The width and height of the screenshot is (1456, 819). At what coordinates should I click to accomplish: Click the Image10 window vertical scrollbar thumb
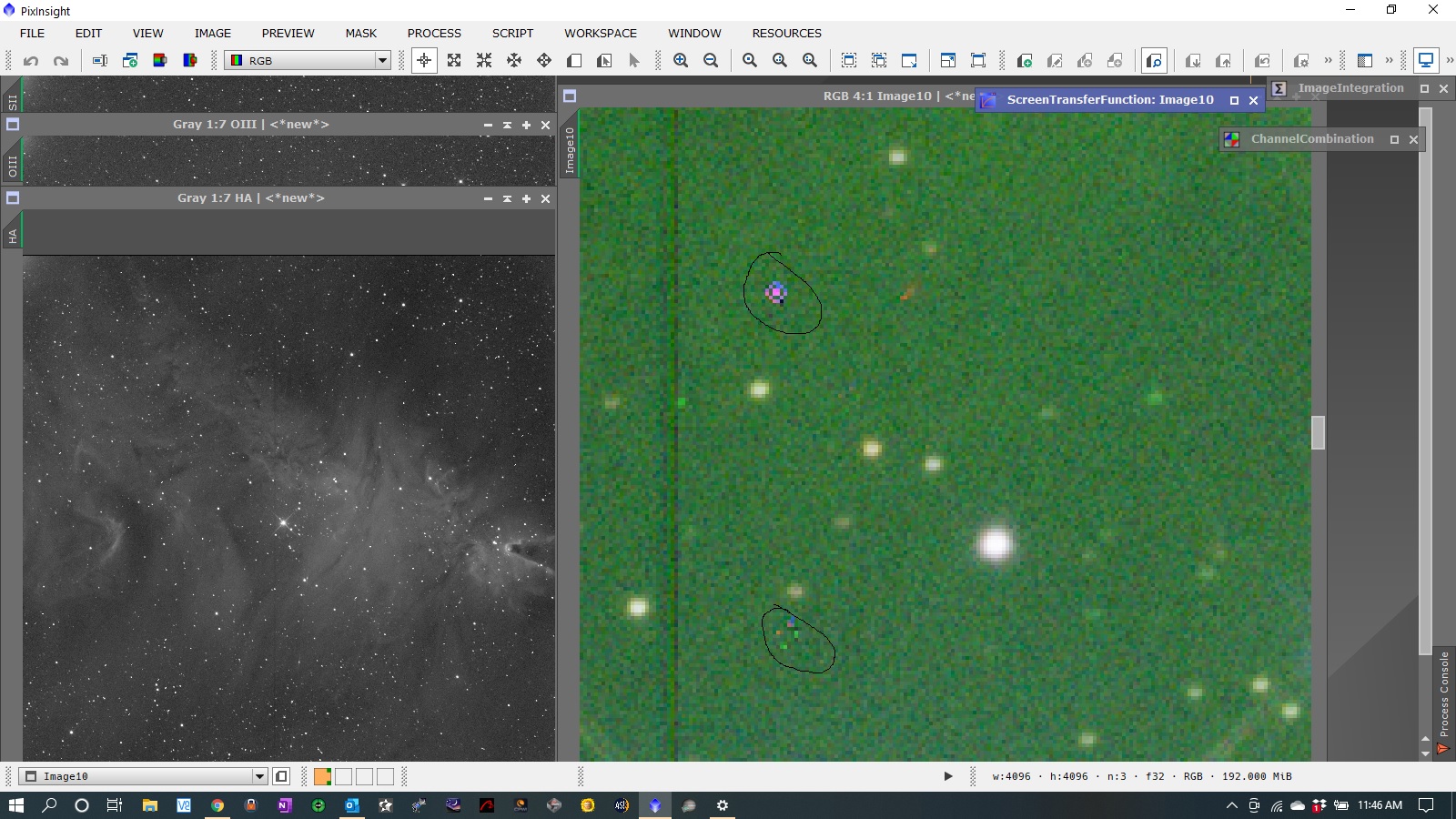[1318, 432]
